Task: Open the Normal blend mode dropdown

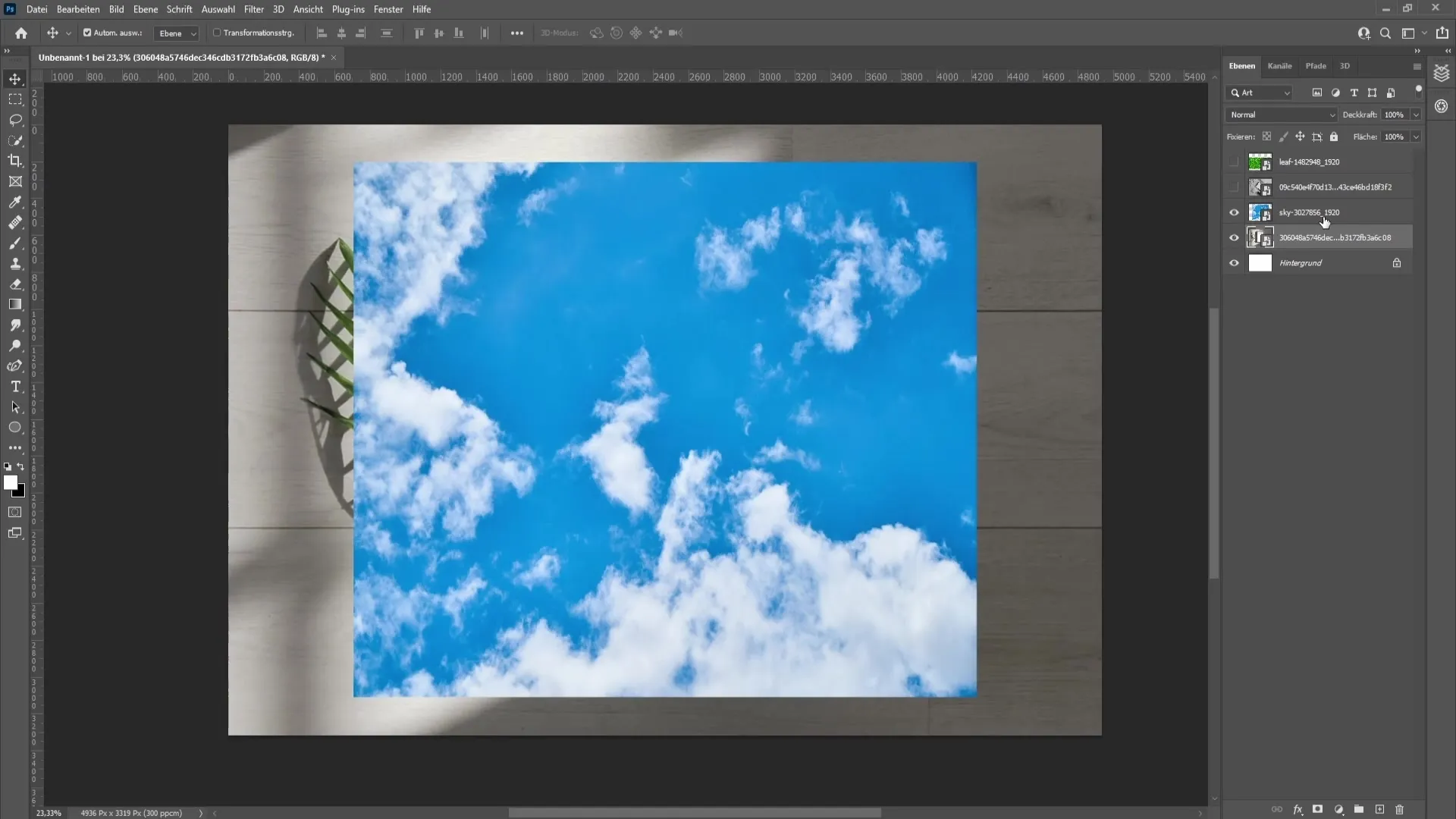Action: pyautogui.click(x=1282, y=115)
